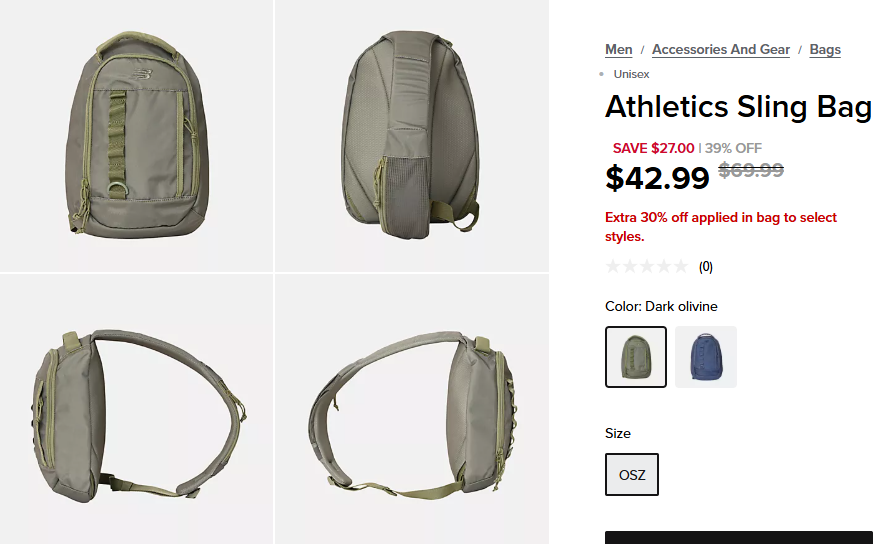Click the crossed-out $69.99 original price
The width and height of the screenshot is (883, 544).
point(751,170)
